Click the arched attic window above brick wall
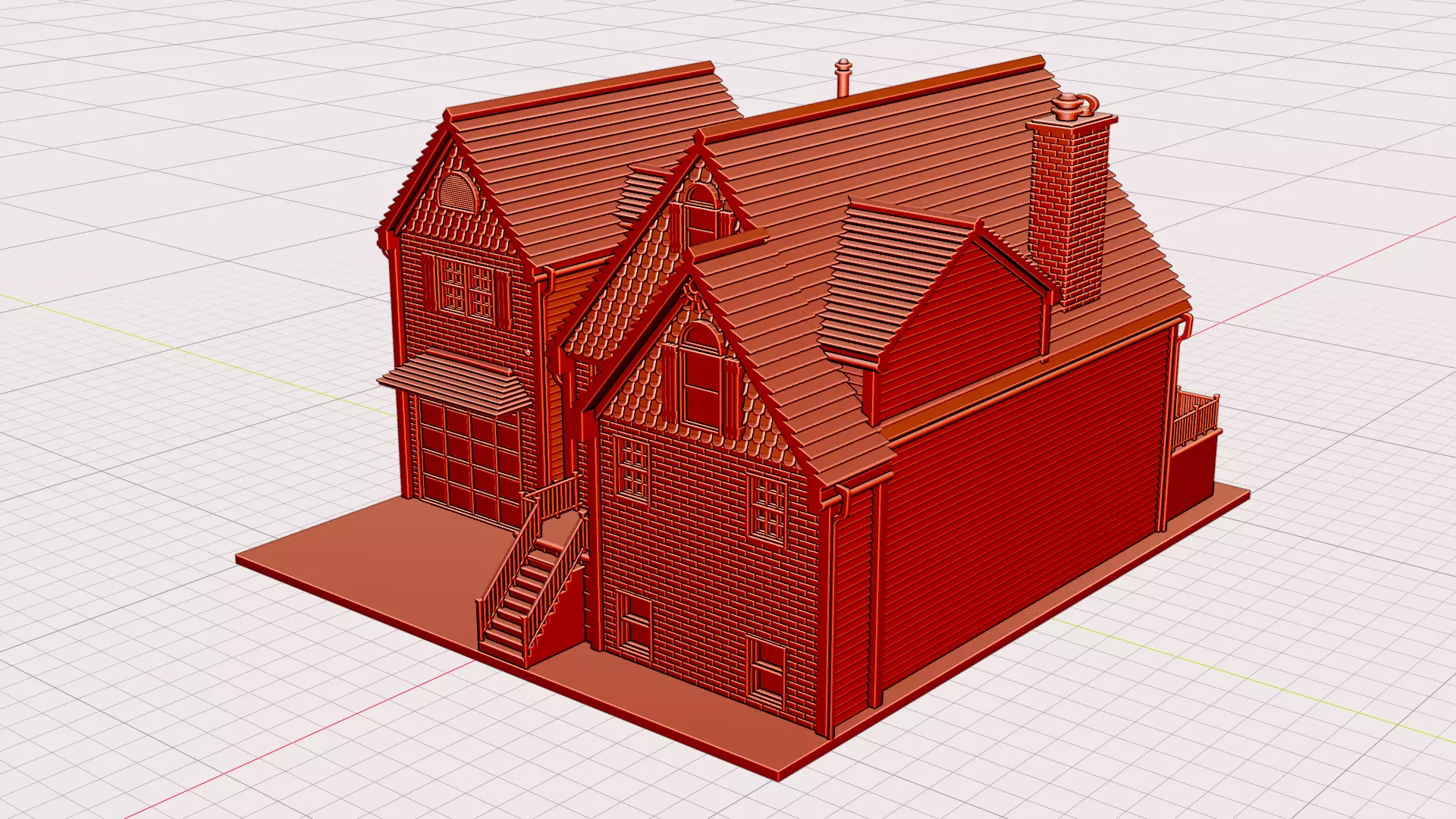The image size is (1456, 819). [701, 377]
